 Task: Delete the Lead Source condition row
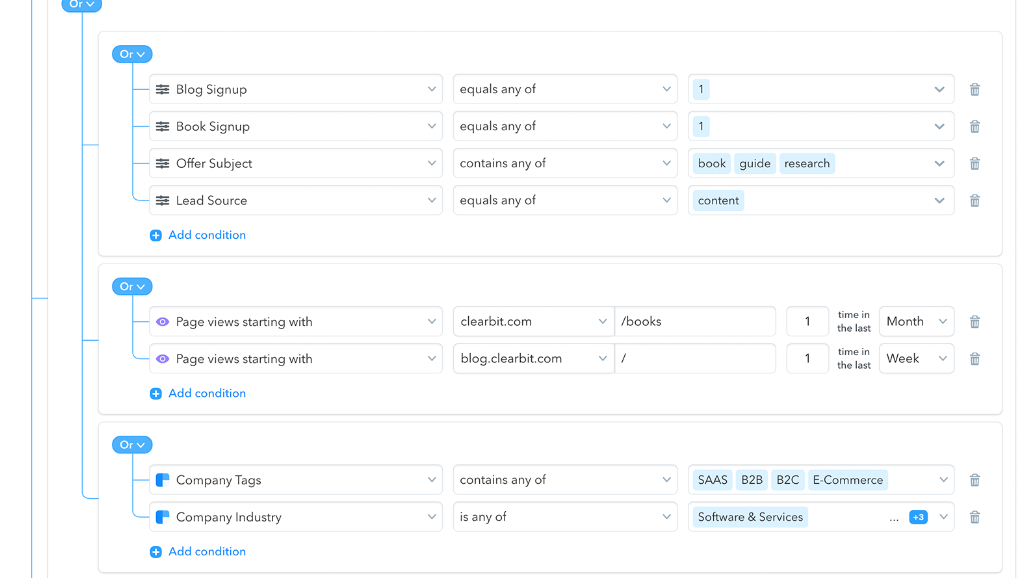tap(974, 201)
